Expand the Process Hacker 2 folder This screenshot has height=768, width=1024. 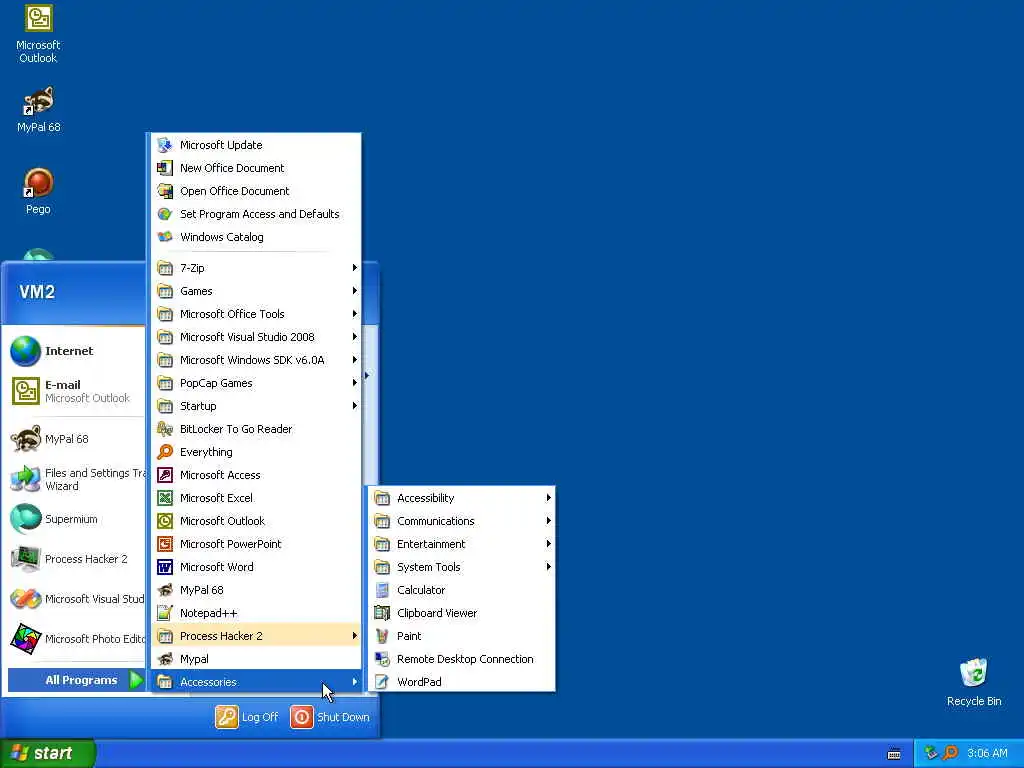pyautogui.click(x=256, y=635)
